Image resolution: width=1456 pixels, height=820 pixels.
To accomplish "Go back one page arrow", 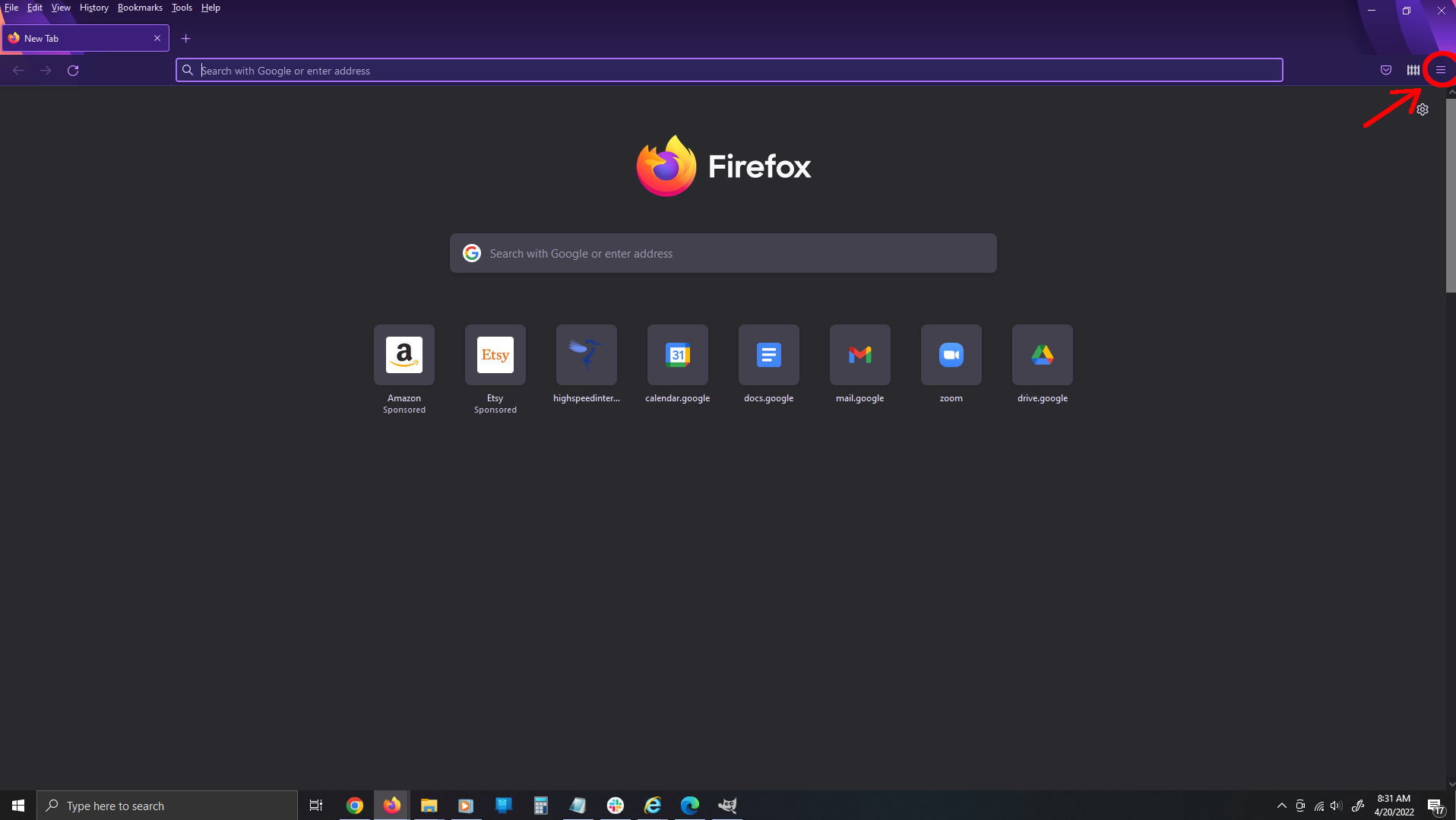I will [x=18, y=70].
